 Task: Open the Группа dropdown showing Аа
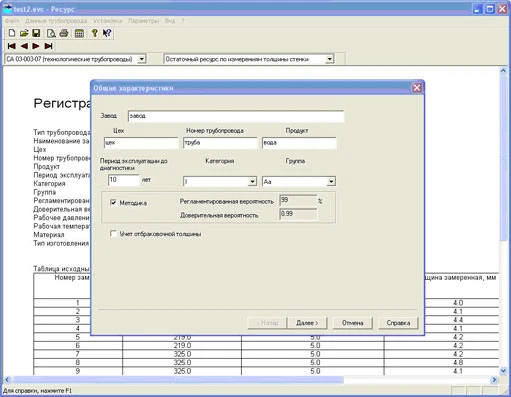pos(331,181)
